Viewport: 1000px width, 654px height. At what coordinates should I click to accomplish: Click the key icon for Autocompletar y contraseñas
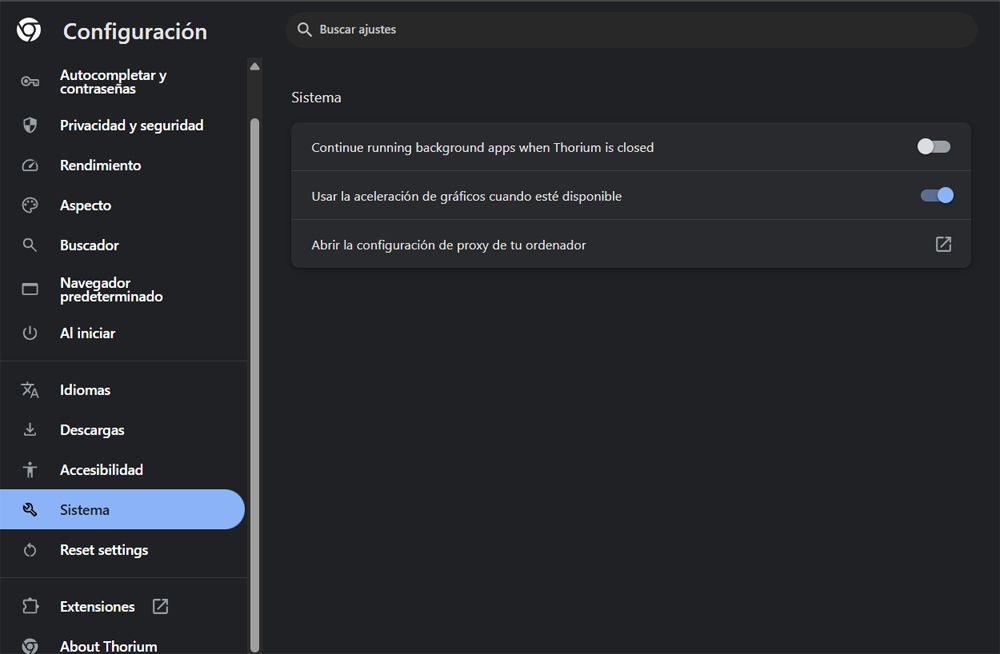[30, 82]
